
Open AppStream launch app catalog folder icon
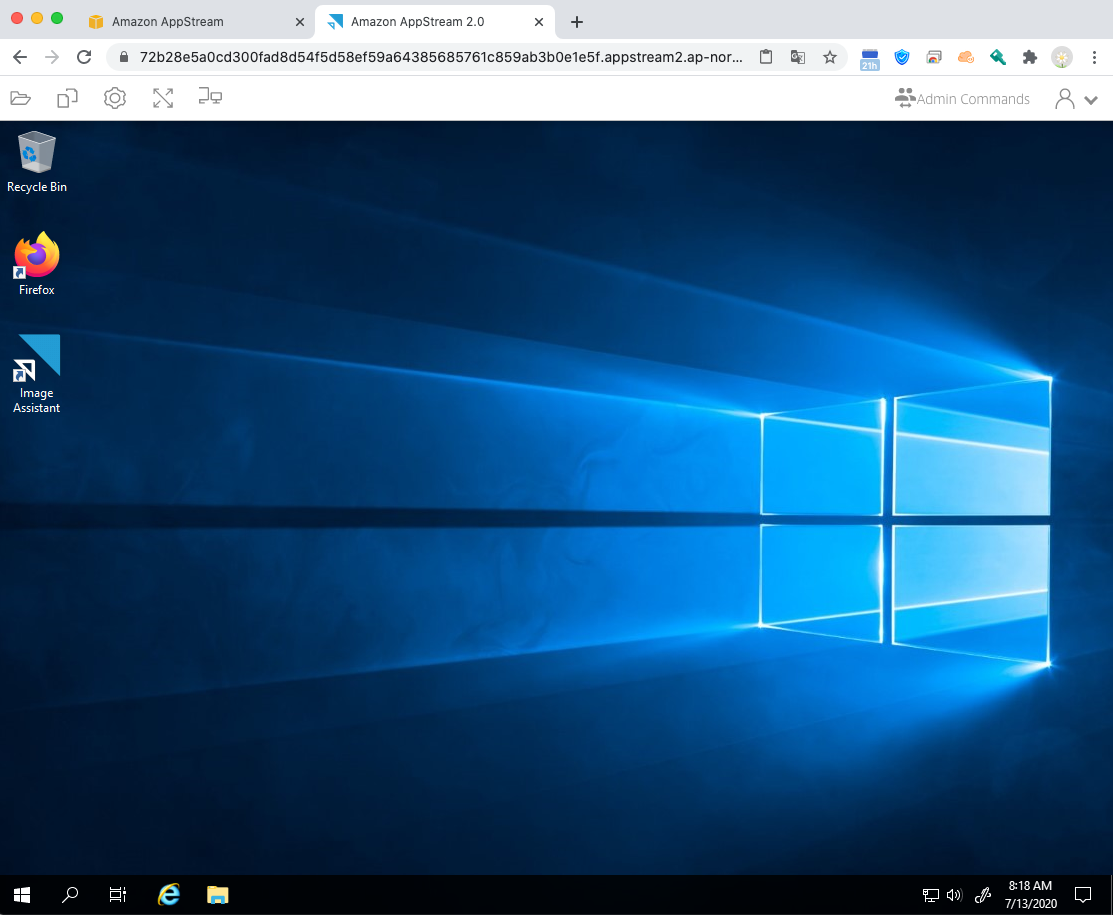click(21, 98)
